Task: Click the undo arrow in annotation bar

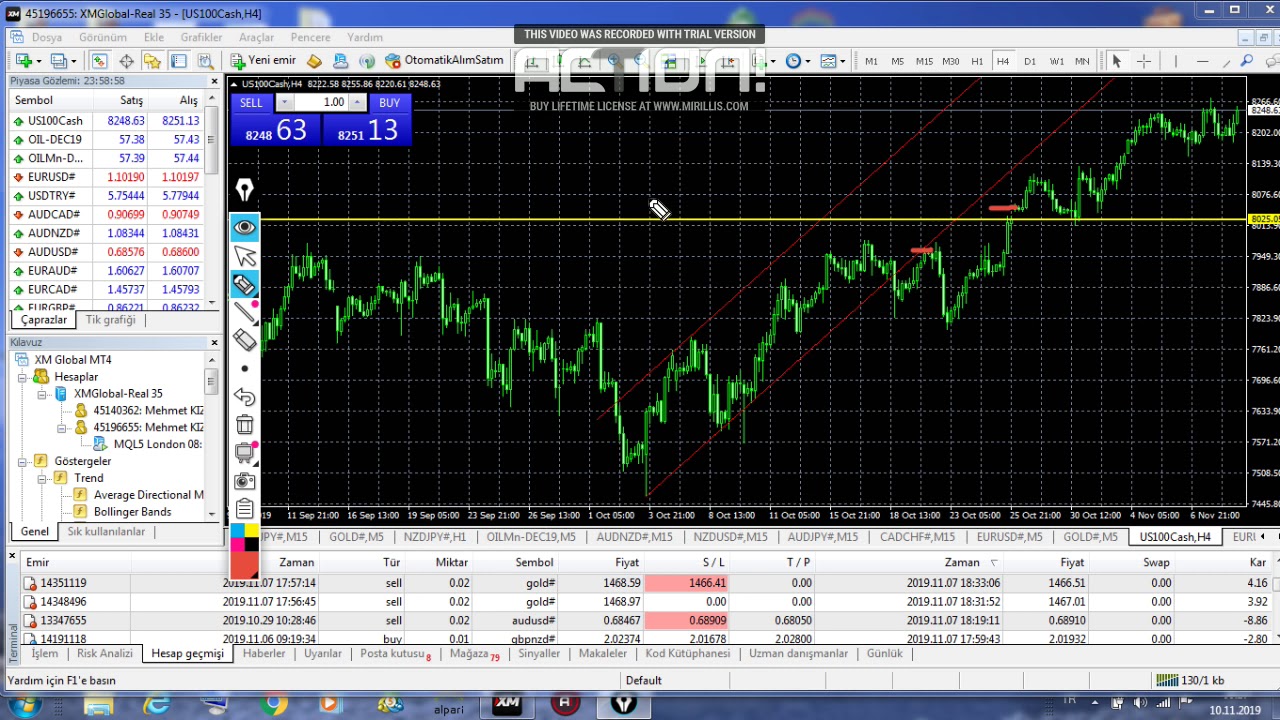Action: pyautogui.click(x=244, y=398)
